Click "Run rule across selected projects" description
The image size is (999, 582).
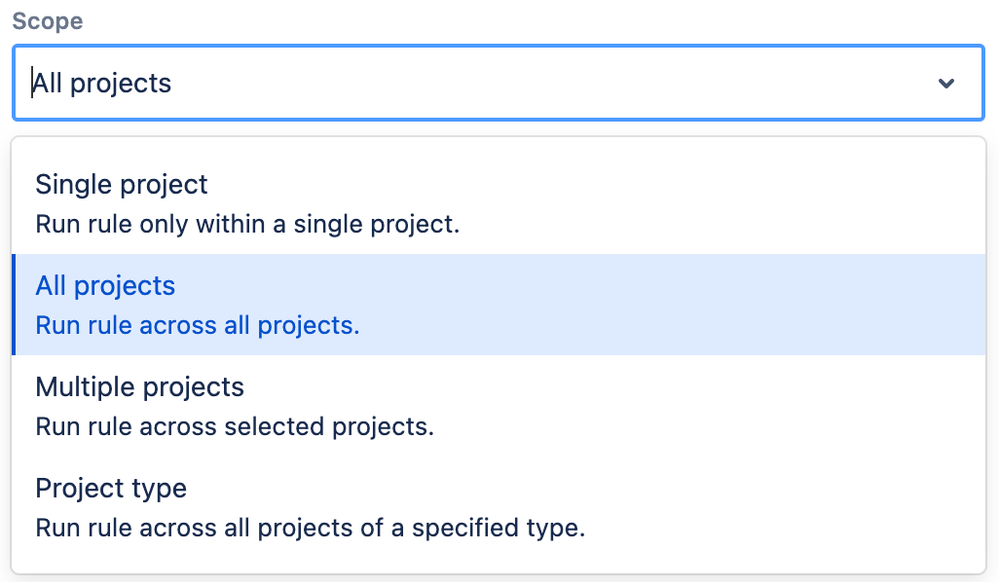(x=234, y=427)
